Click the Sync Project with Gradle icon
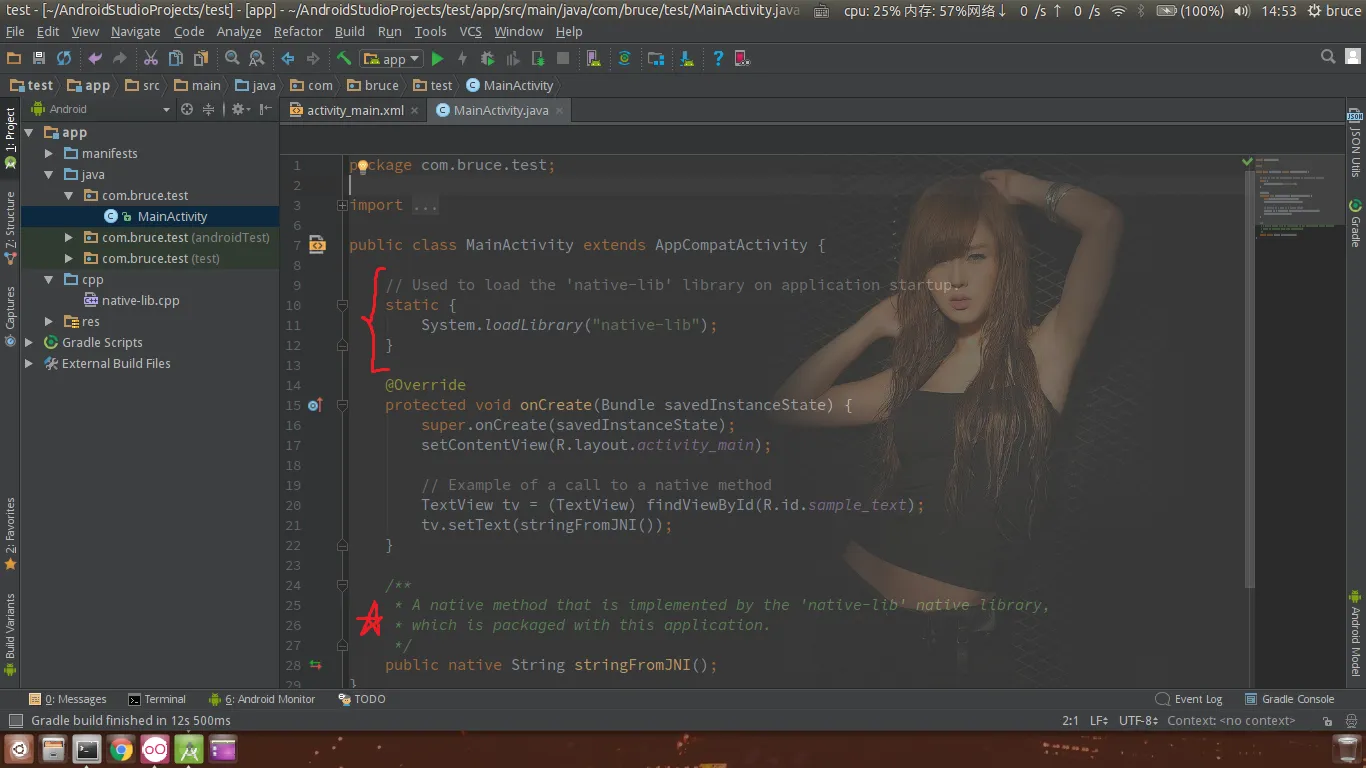The height and width of the screenshot is (768, 1366). (624, 59)
